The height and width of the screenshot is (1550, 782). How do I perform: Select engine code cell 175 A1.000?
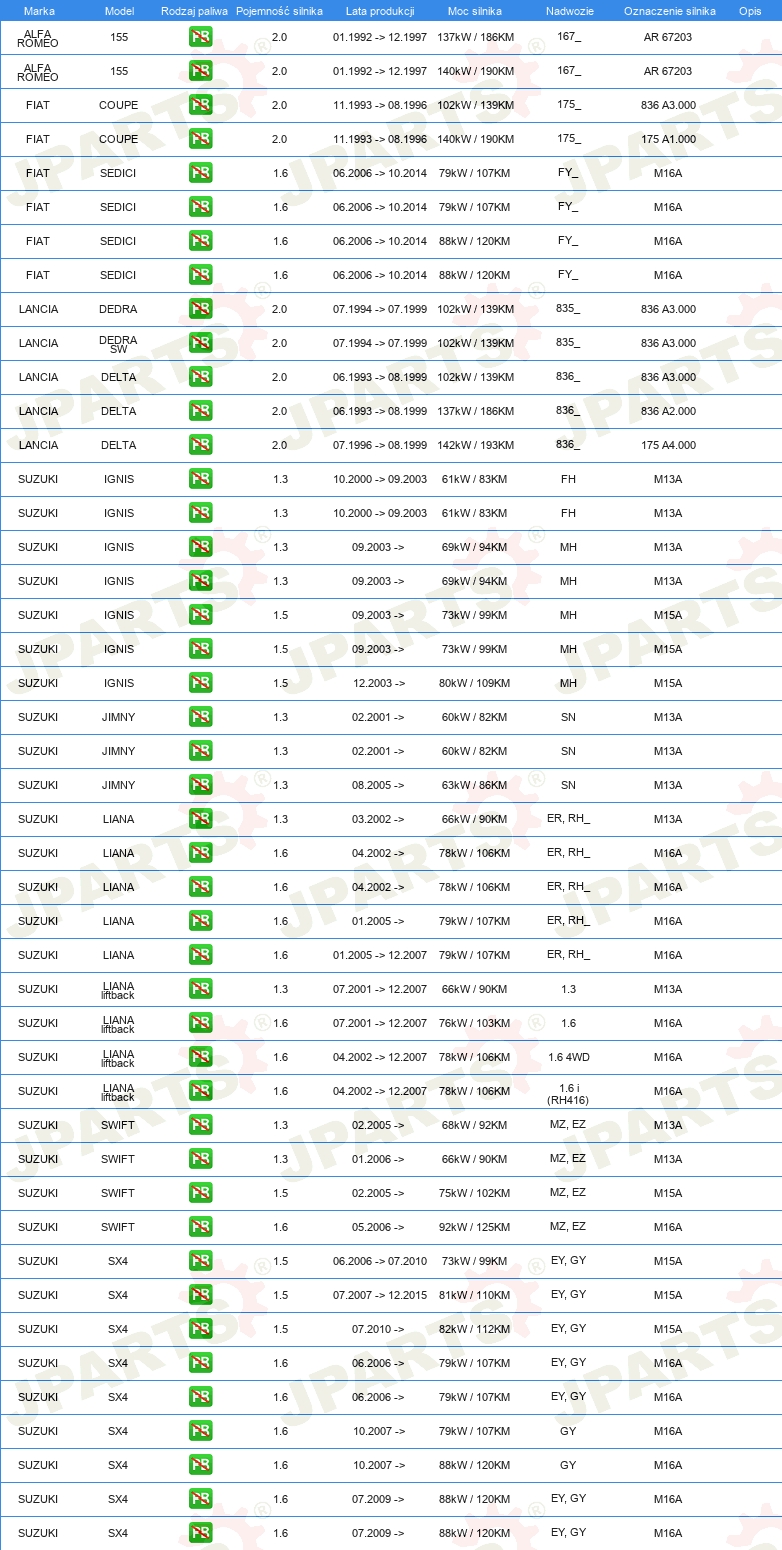click(668, 139)
